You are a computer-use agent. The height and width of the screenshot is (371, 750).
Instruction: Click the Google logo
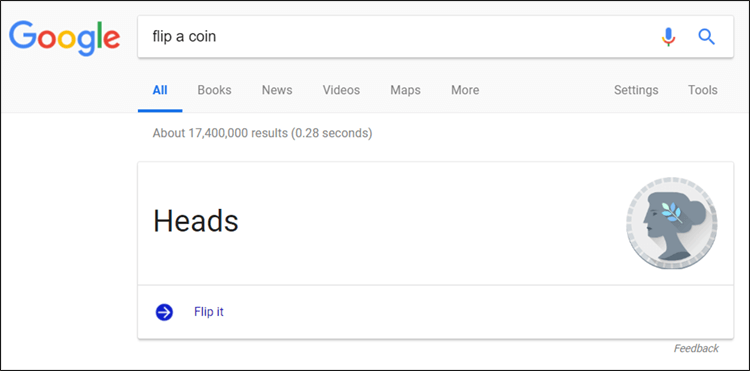click(65, 38)
